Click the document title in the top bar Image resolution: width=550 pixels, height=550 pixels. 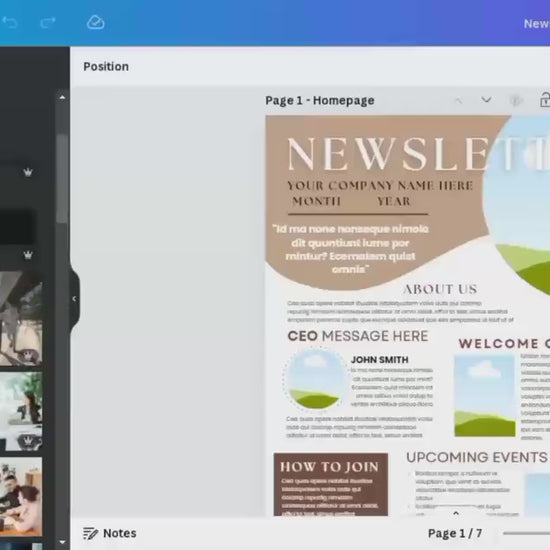537,24
